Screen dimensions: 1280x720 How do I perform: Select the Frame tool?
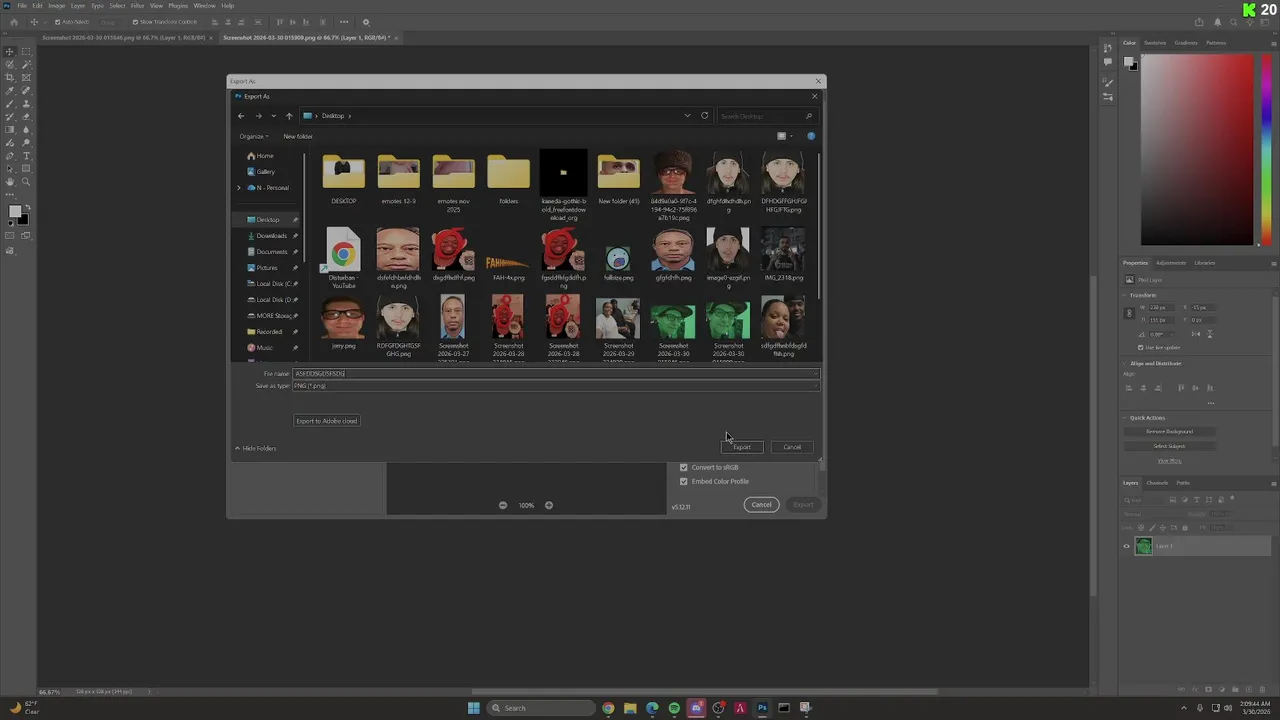click(26, 78)
